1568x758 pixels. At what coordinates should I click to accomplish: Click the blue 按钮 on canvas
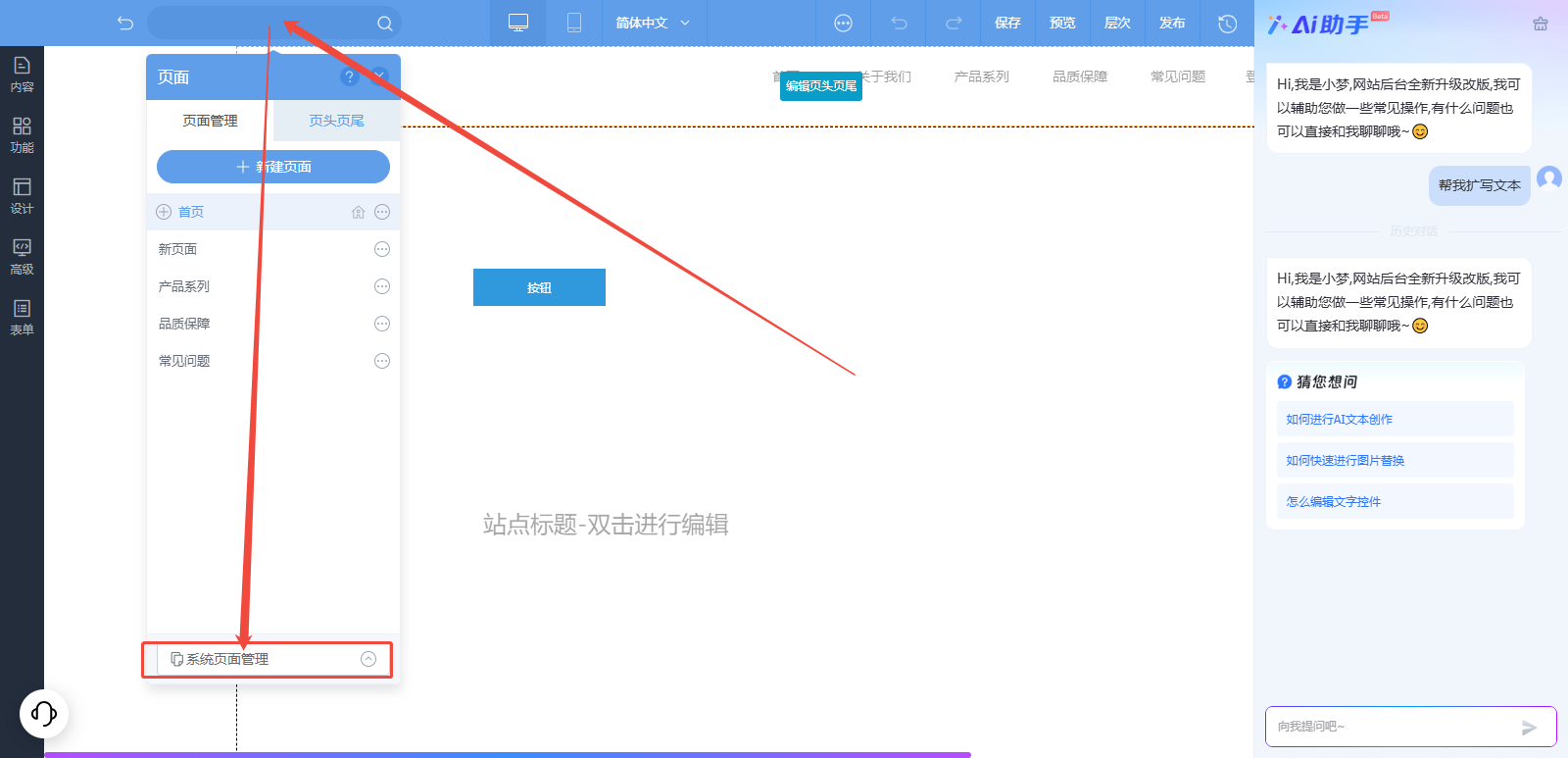pos(539,287)
